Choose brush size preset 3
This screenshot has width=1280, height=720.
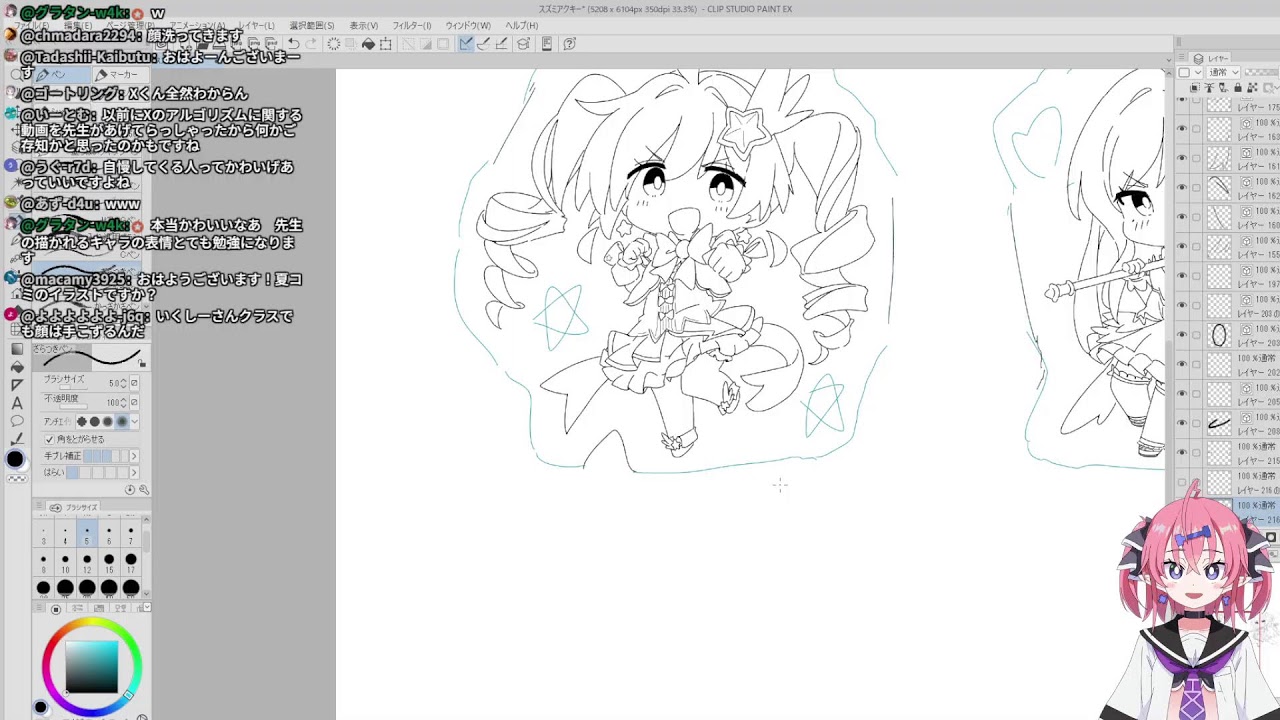[43, 535]
